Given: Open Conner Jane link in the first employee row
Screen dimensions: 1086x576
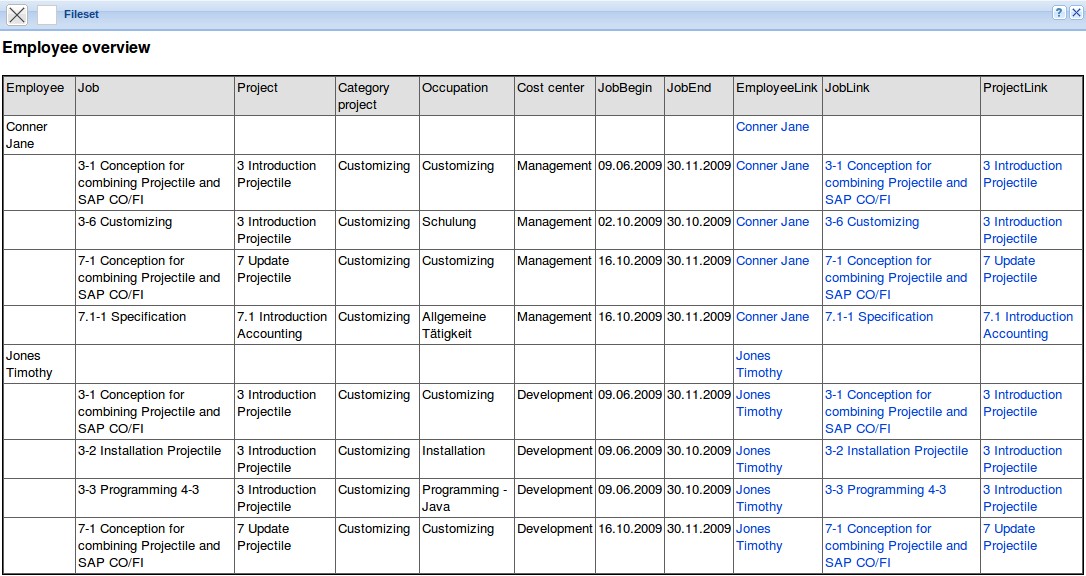Looking at the screenshot, I should tap(772, 127).
